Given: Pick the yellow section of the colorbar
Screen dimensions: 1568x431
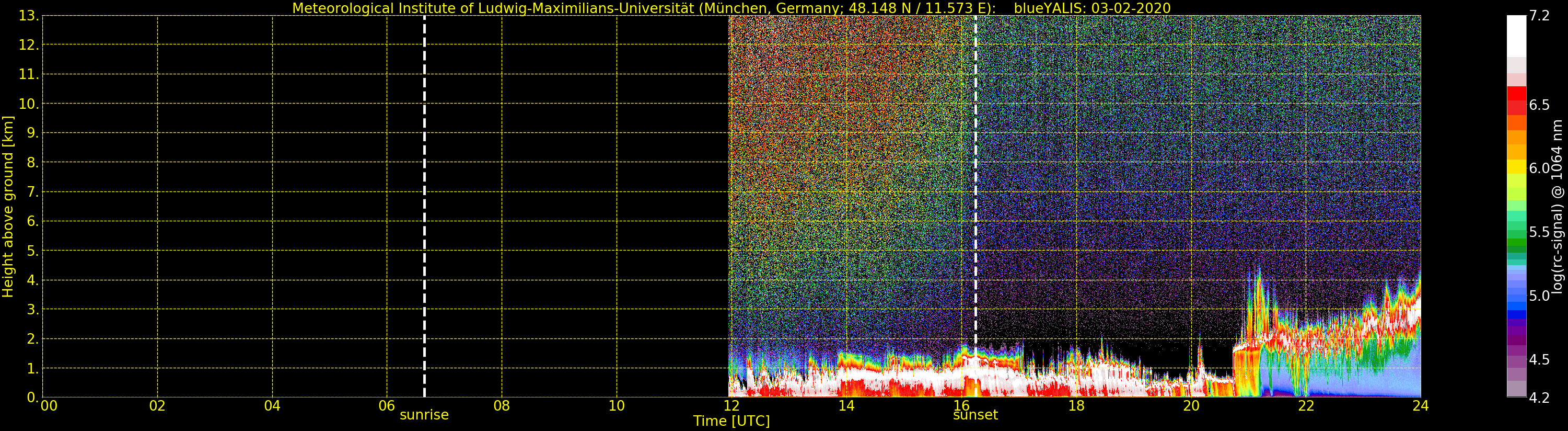Looking at the screenshot, I should pyautogui.click(x=1516, y=167).
